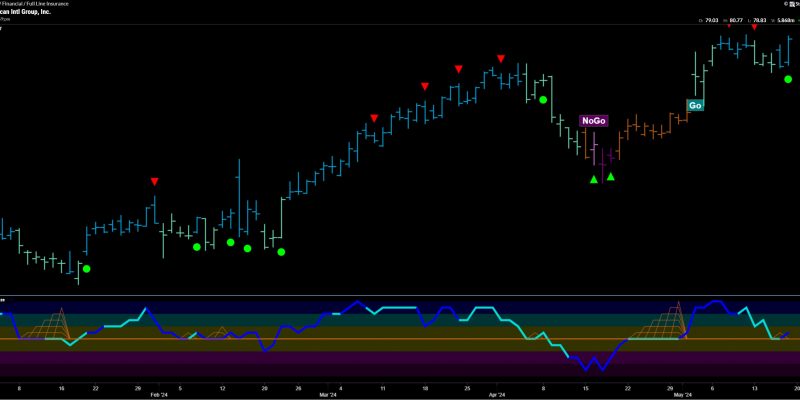This screenshot has width=800, height=400.
Task: Click the May '24 month label
Action: pyautogui.click(x=682, y=395)
